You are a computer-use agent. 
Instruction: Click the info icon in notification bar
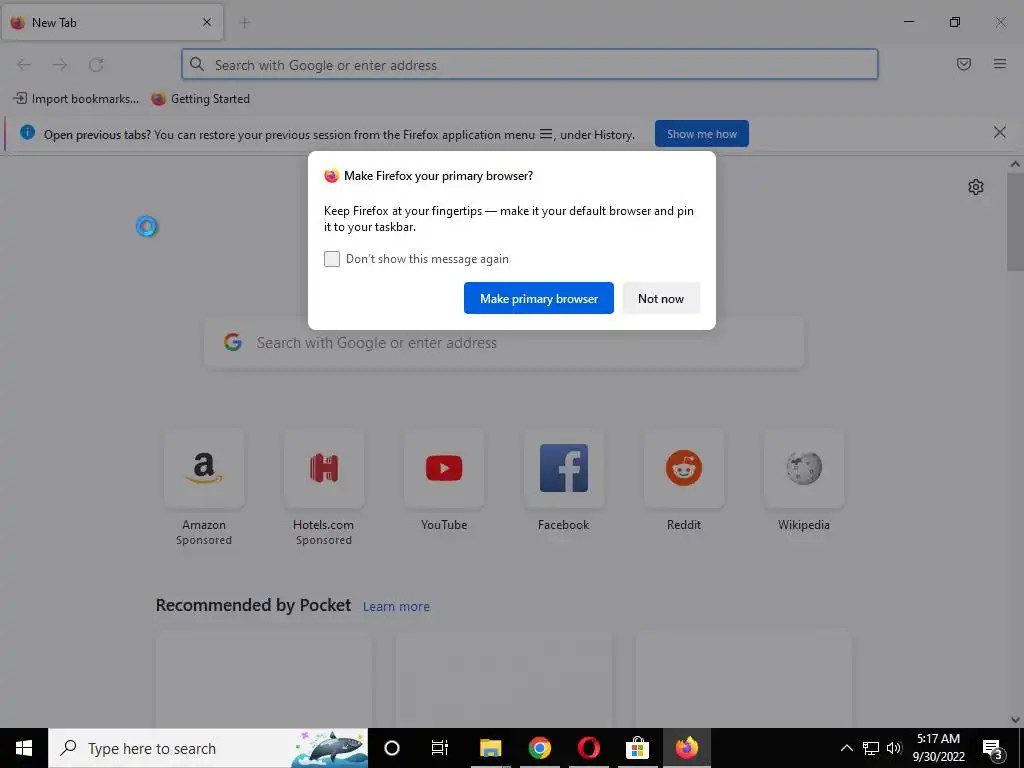[27, 133]
